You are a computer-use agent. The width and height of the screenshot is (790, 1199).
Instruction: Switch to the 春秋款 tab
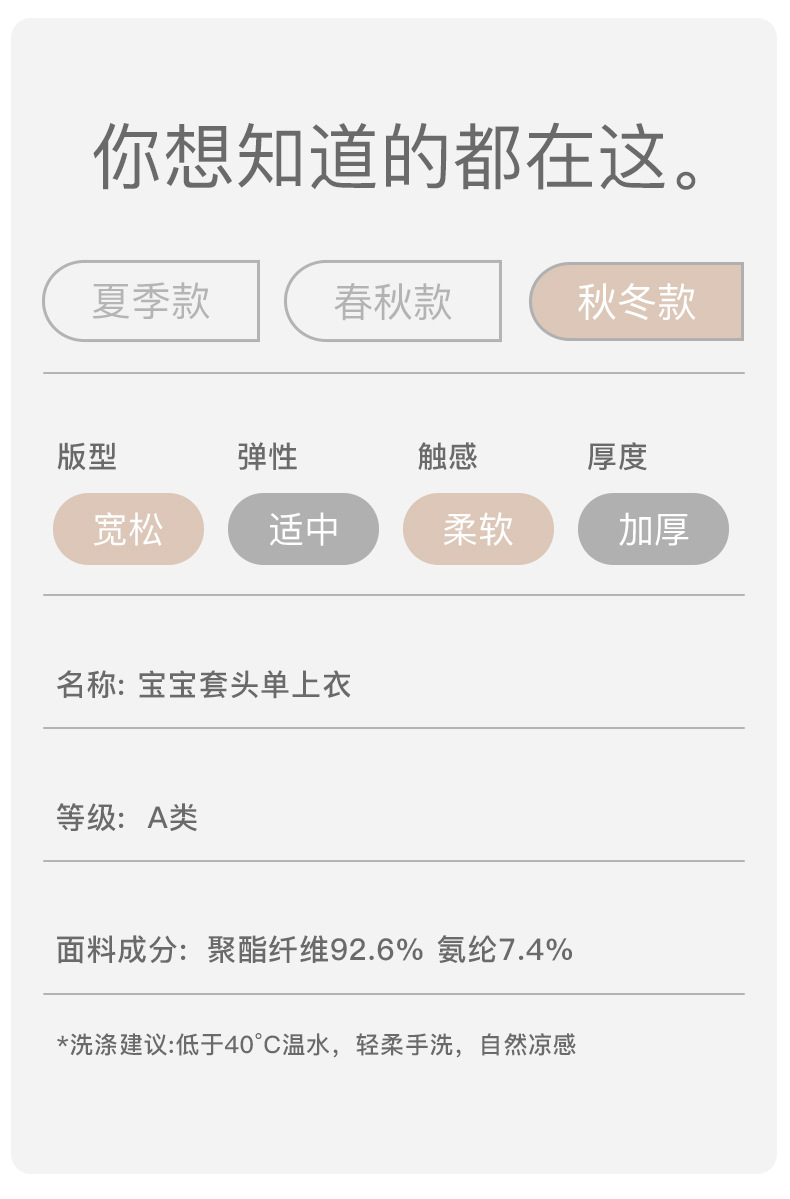393,301
